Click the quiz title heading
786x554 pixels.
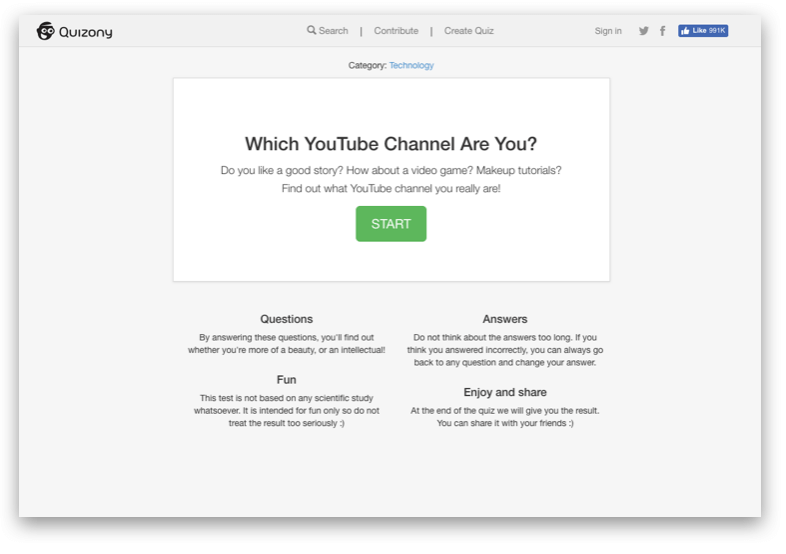click(x=391, y=144)
